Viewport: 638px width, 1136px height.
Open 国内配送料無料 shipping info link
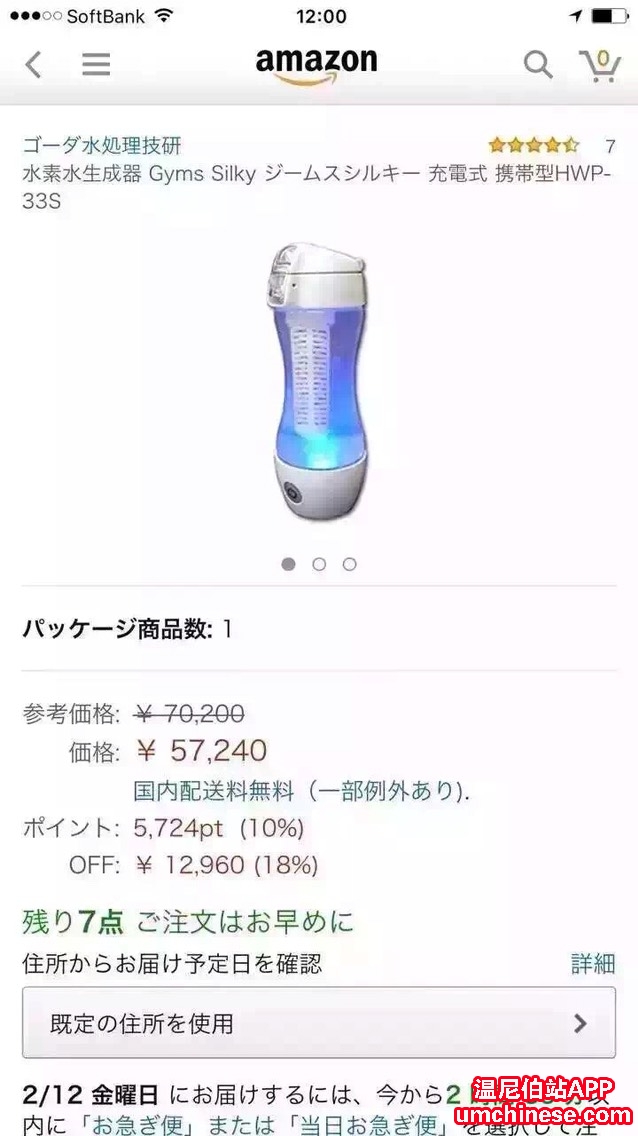click(x=214, y=791)
